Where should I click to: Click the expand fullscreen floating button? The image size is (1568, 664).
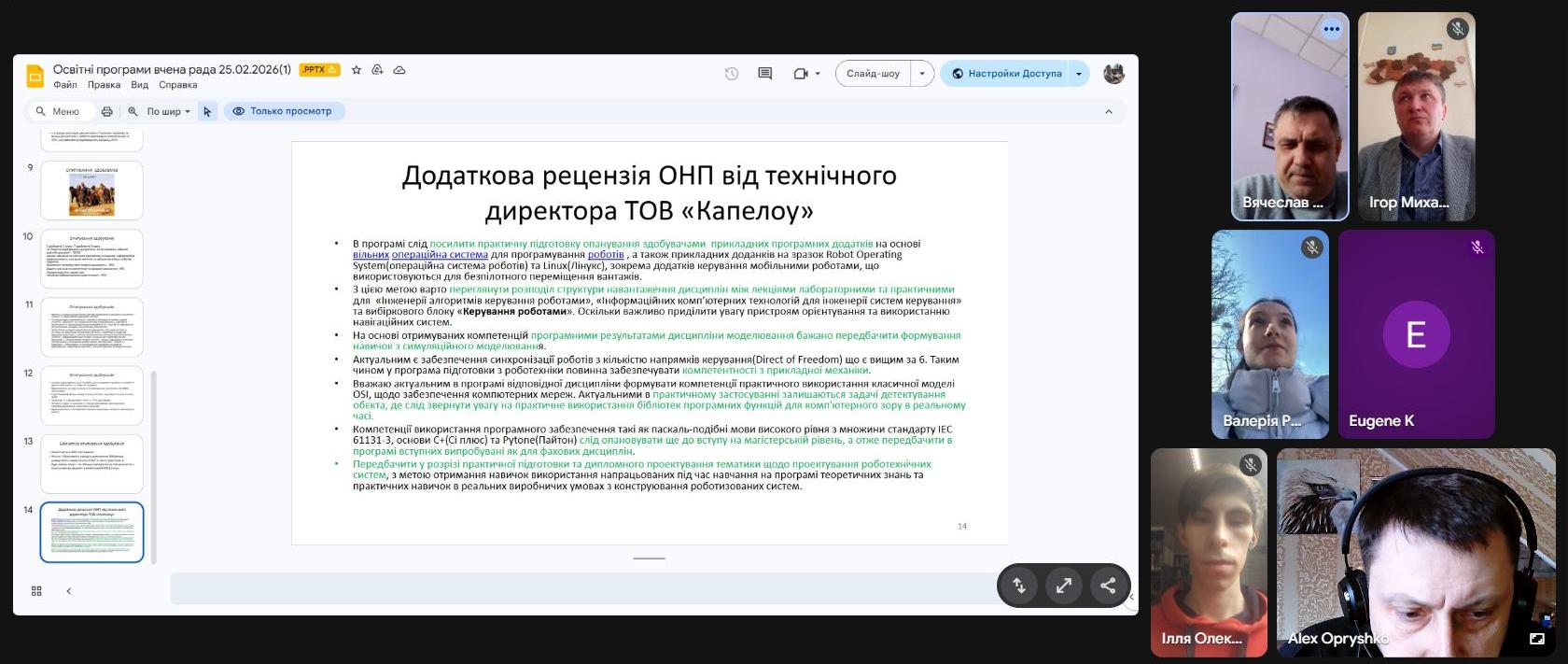point(1063,586)
